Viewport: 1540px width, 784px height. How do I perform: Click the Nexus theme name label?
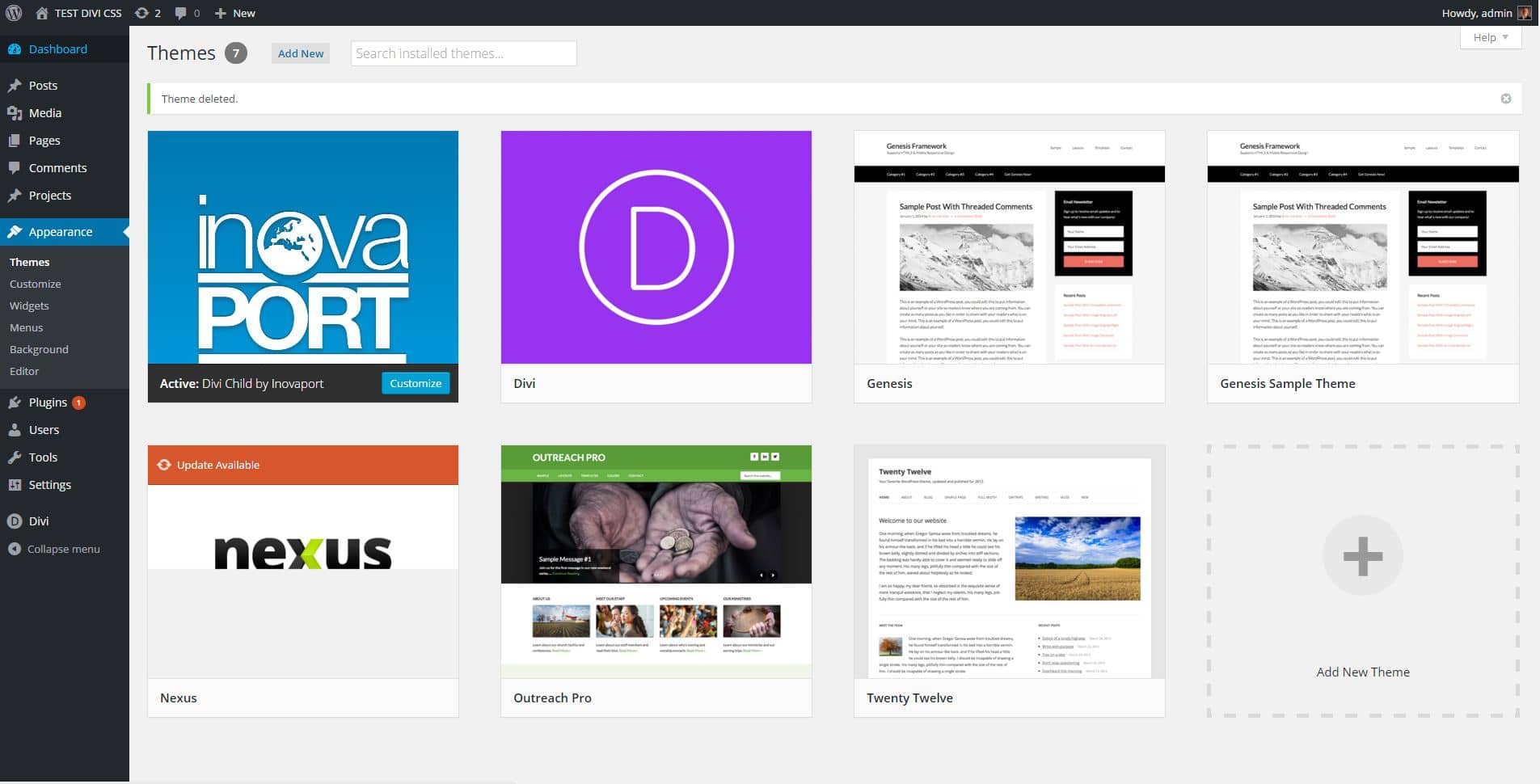179,698
